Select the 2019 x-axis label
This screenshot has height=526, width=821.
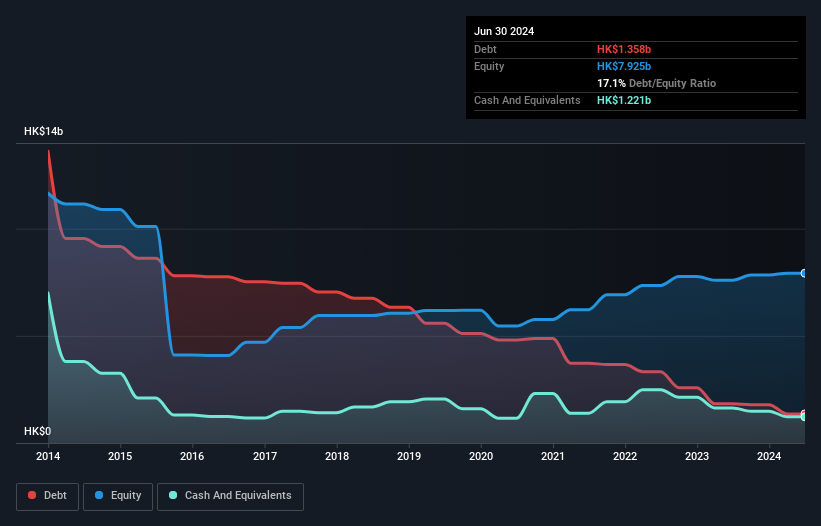409,456
